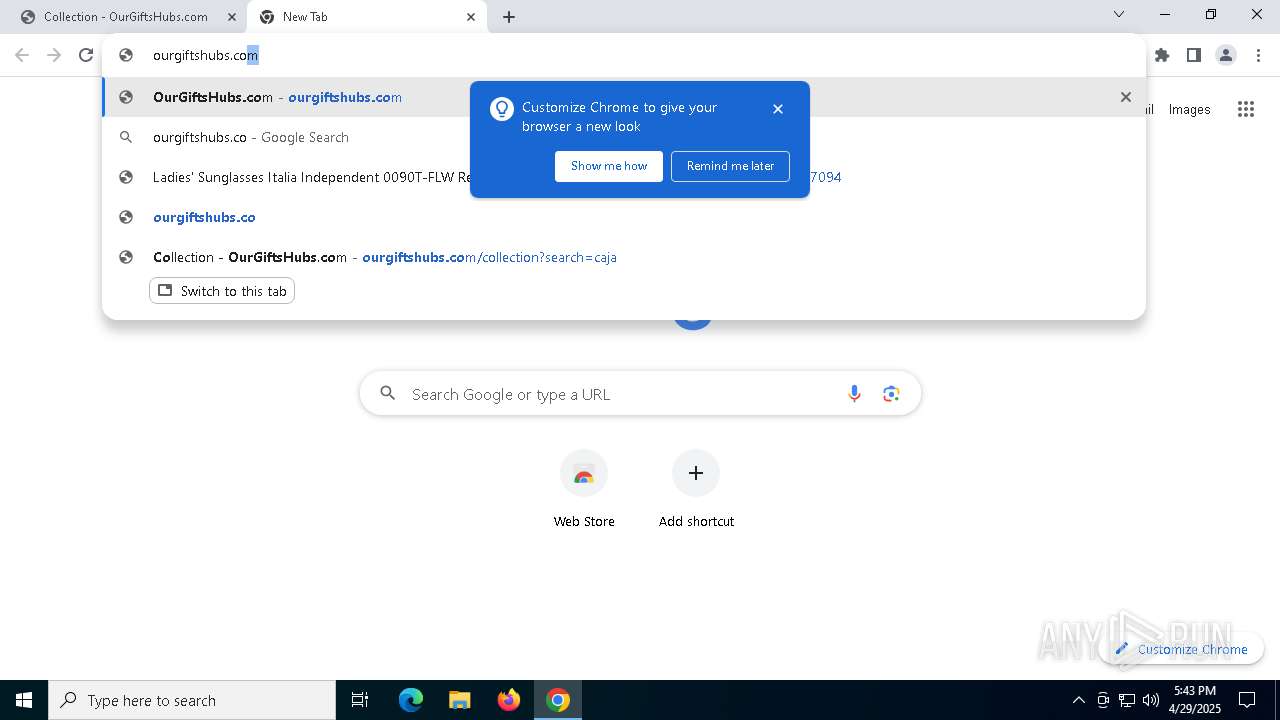Launch Microsoft Edge from the taskbar

click(411, 700)
